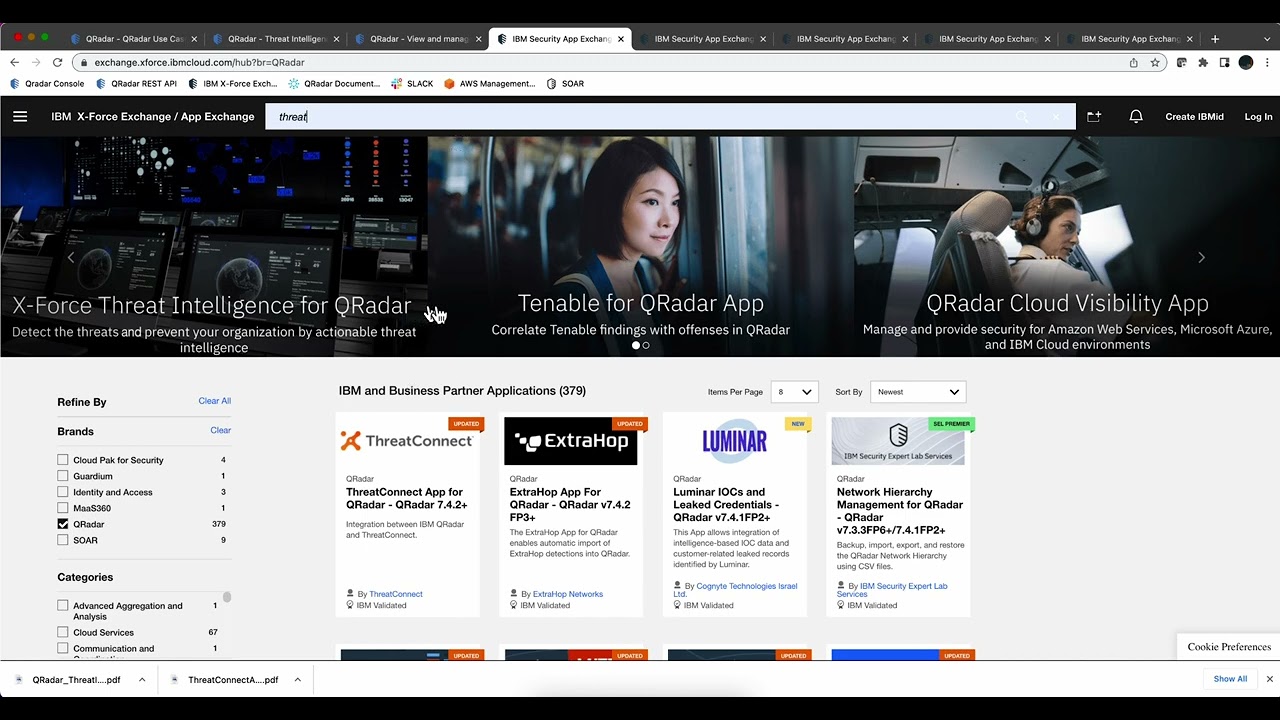Switch to QRadar View and manage tab
This screenshot has width=1280, height=720.
coord(419,39)
